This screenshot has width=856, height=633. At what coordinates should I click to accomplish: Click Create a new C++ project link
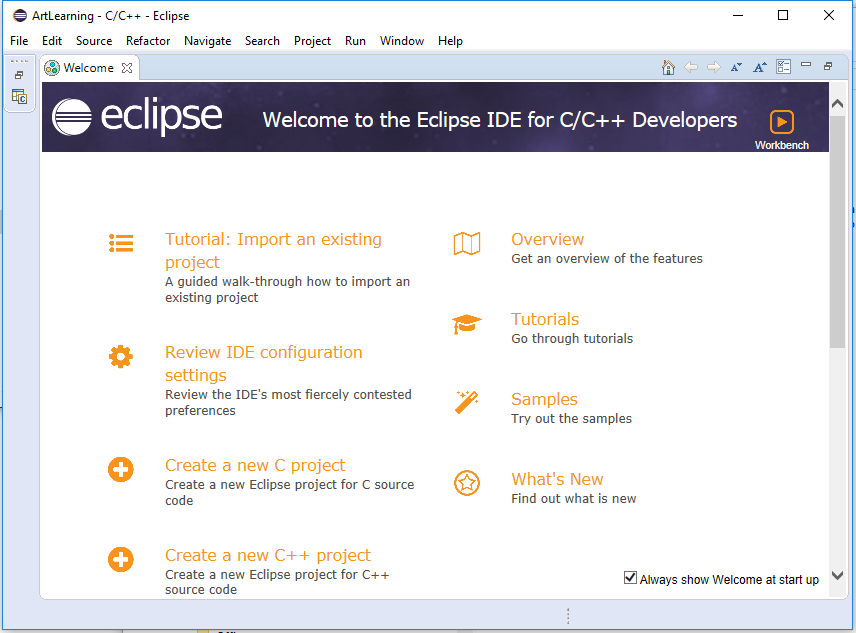point(268,556)
